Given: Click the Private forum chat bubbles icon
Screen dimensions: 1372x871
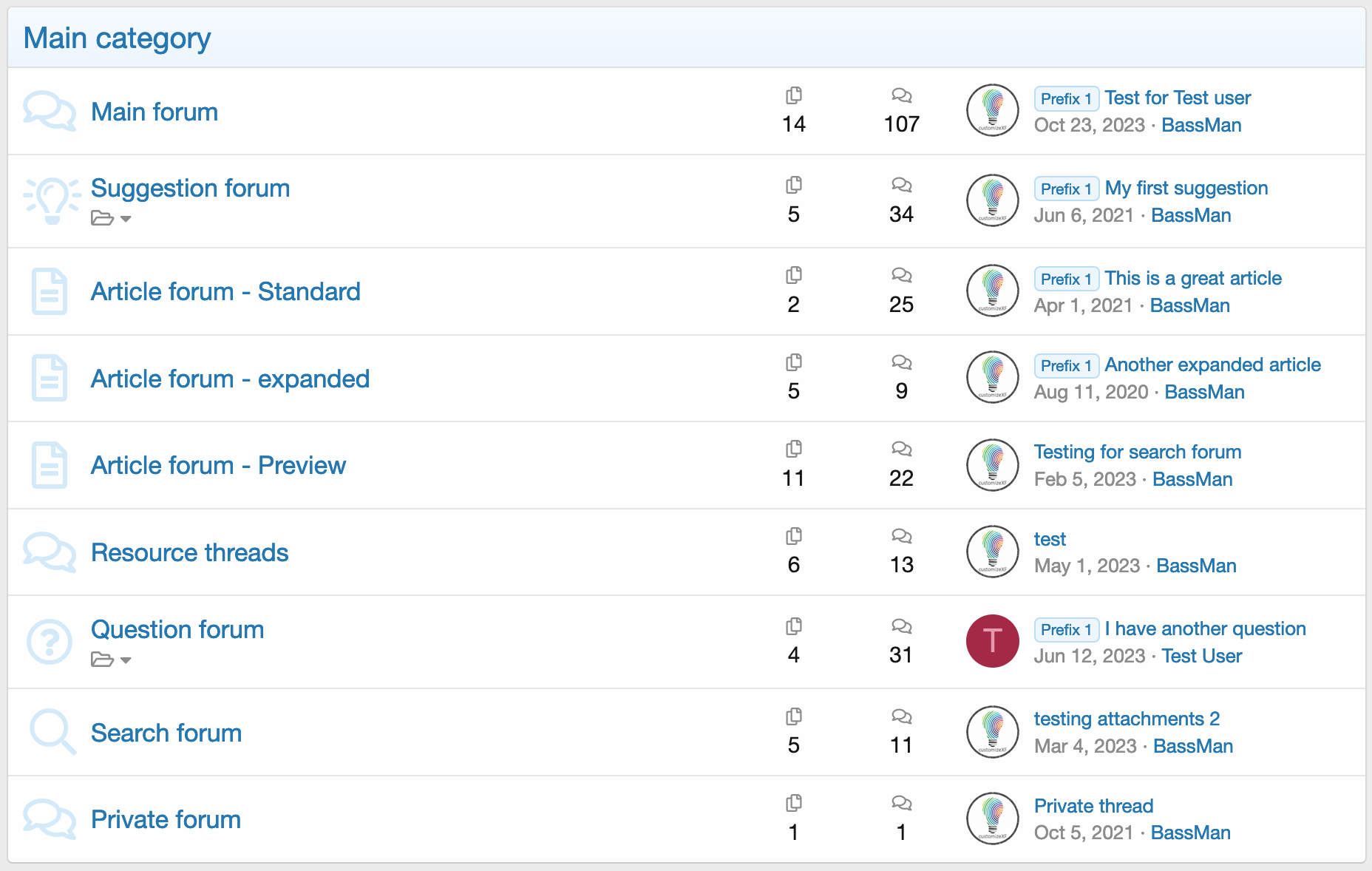Looking at the screenshot, I should [x=49, y=819].
